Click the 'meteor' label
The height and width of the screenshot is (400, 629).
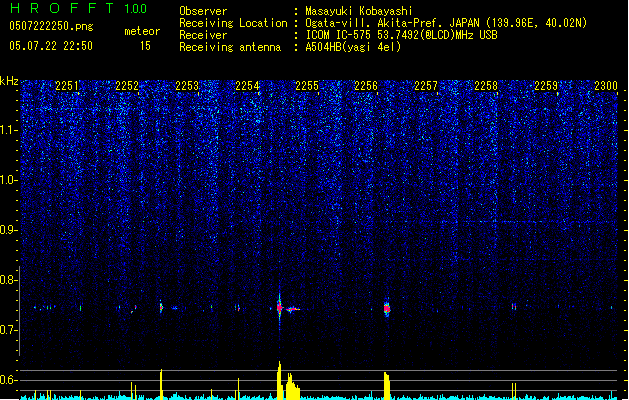(x=142, y=31)
